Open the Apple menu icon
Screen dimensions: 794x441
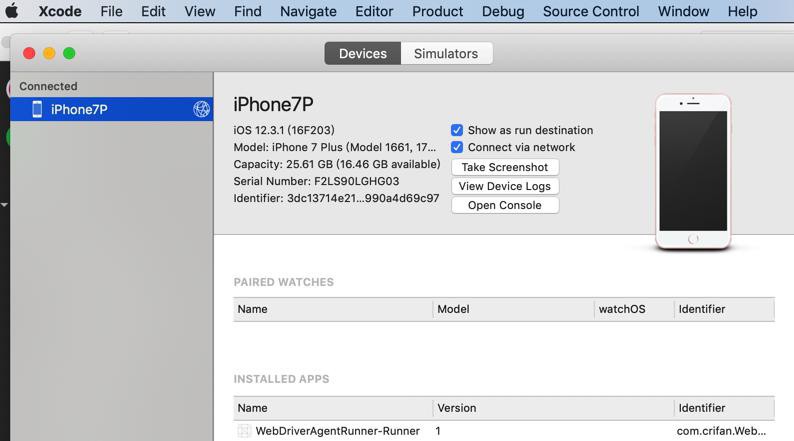point(12,11)
